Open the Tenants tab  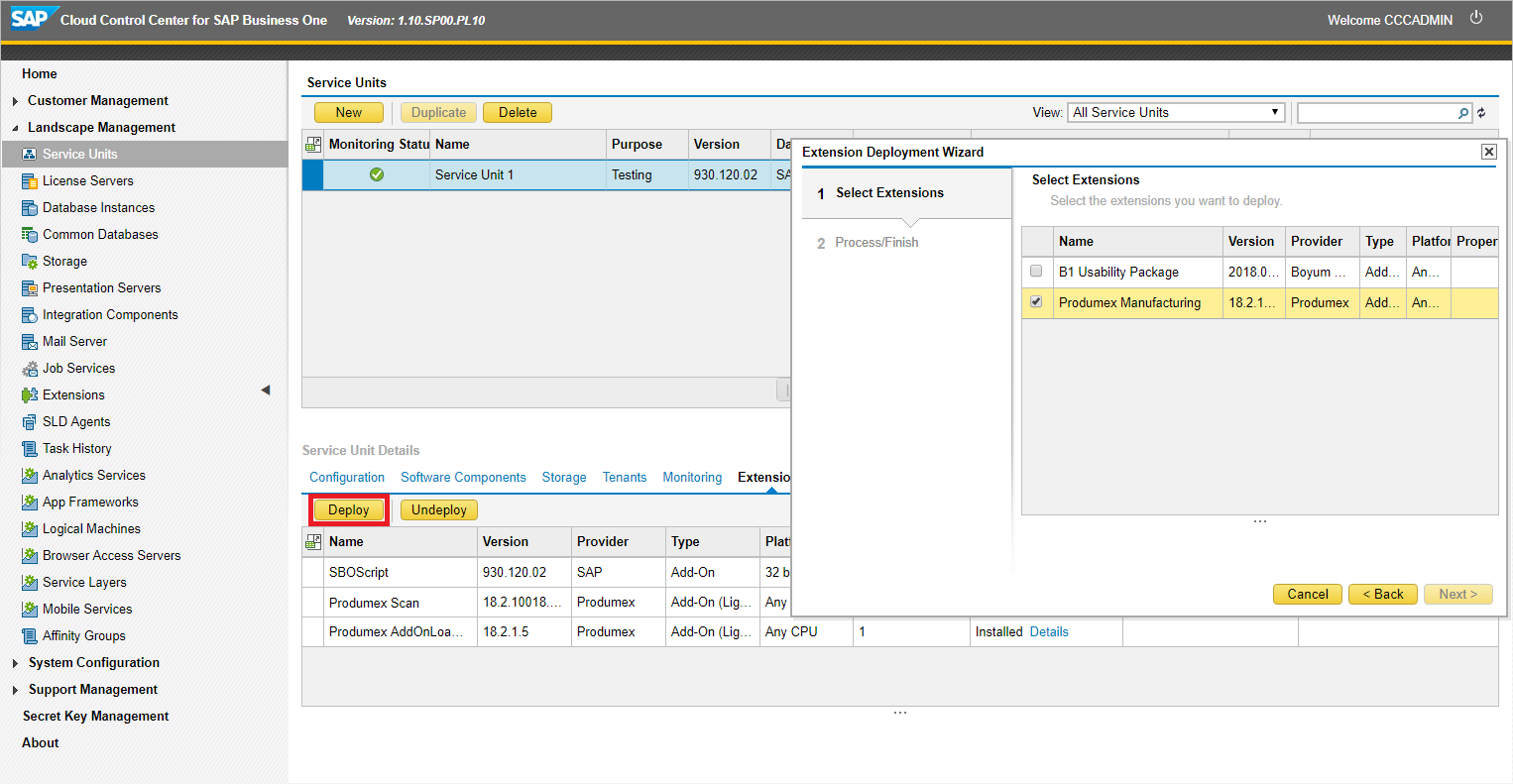(625, 478)
